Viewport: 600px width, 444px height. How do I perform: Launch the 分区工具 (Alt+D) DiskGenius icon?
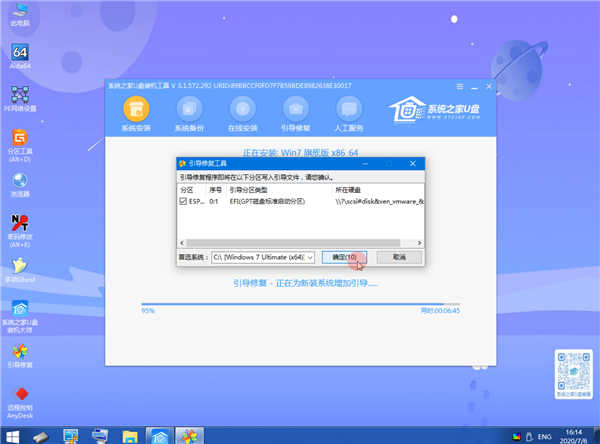(x=20, y=145)
